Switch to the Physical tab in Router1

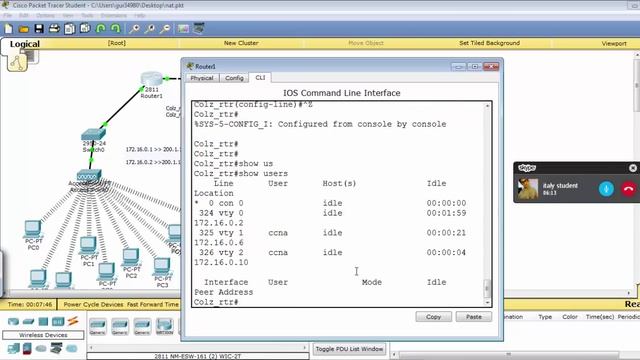[x=202, y=78]
